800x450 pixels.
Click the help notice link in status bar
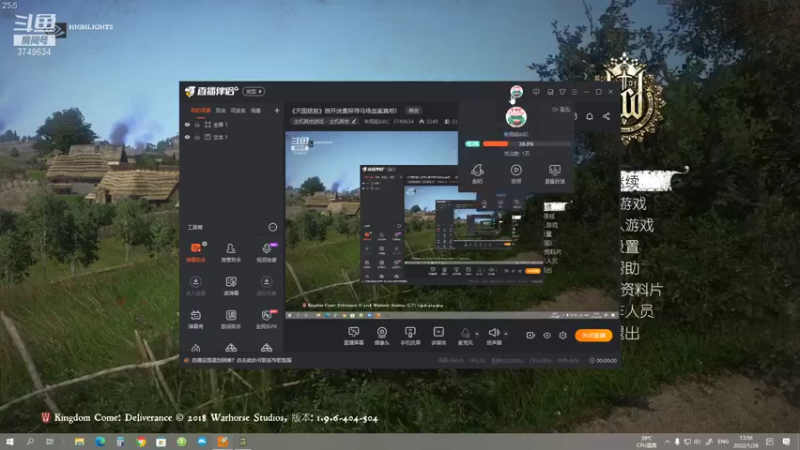coord(241,360)
